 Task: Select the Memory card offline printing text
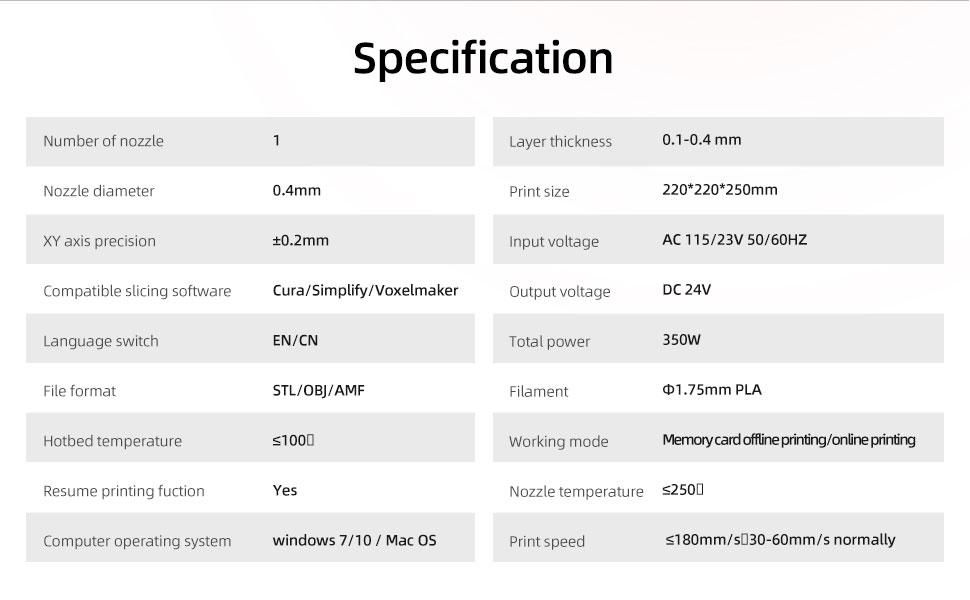[x=745, y=440]
